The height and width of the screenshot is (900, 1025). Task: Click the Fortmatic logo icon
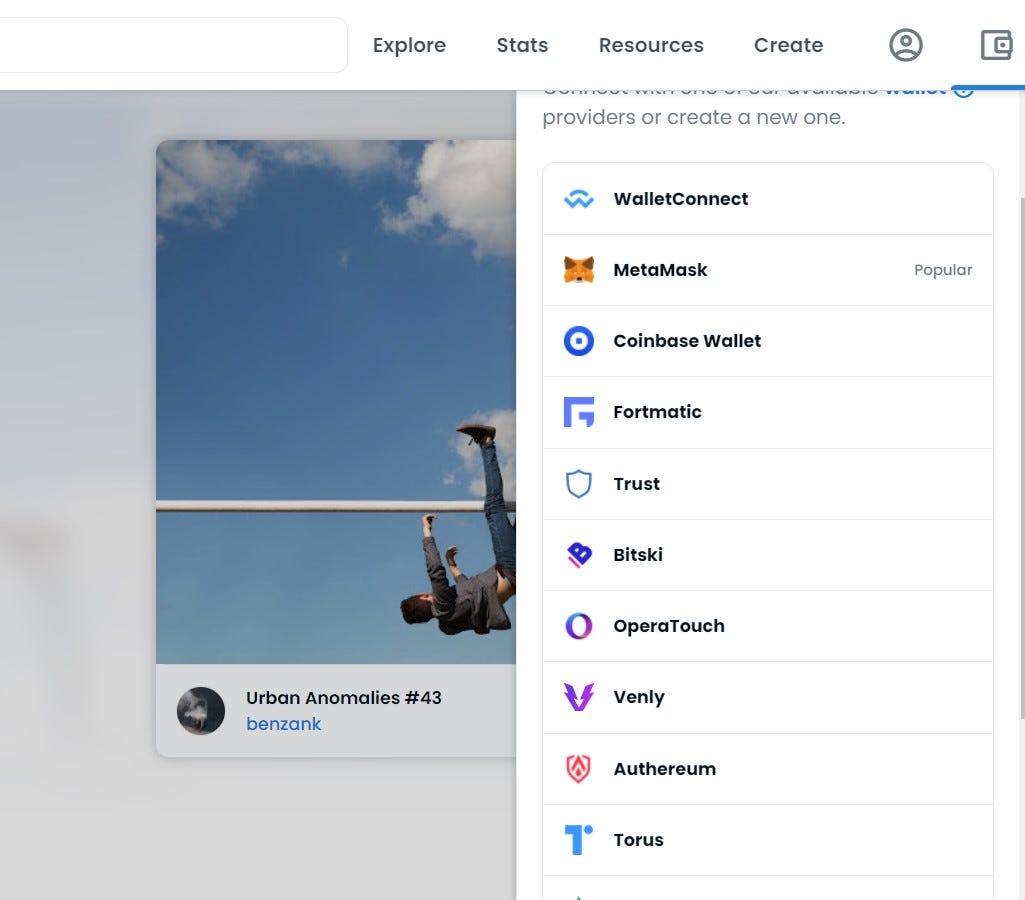579,412
